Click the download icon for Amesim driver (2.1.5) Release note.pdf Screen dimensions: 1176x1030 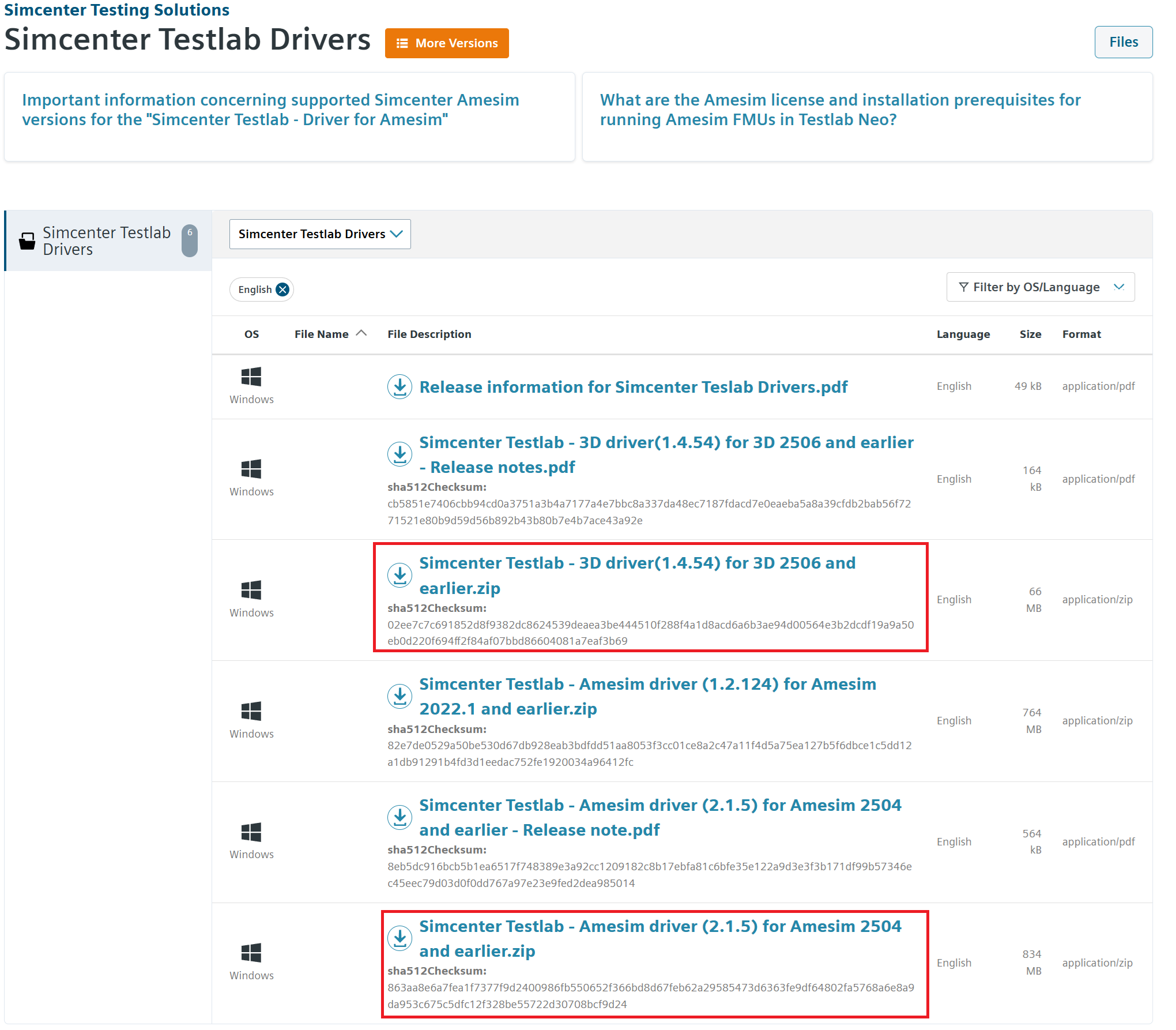click(399, 817)
